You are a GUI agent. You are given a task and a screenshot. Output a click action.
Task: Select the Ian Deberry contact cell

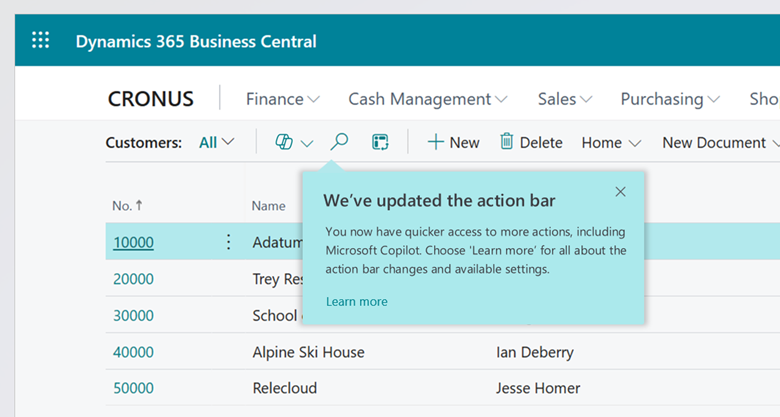pos(535,352)
